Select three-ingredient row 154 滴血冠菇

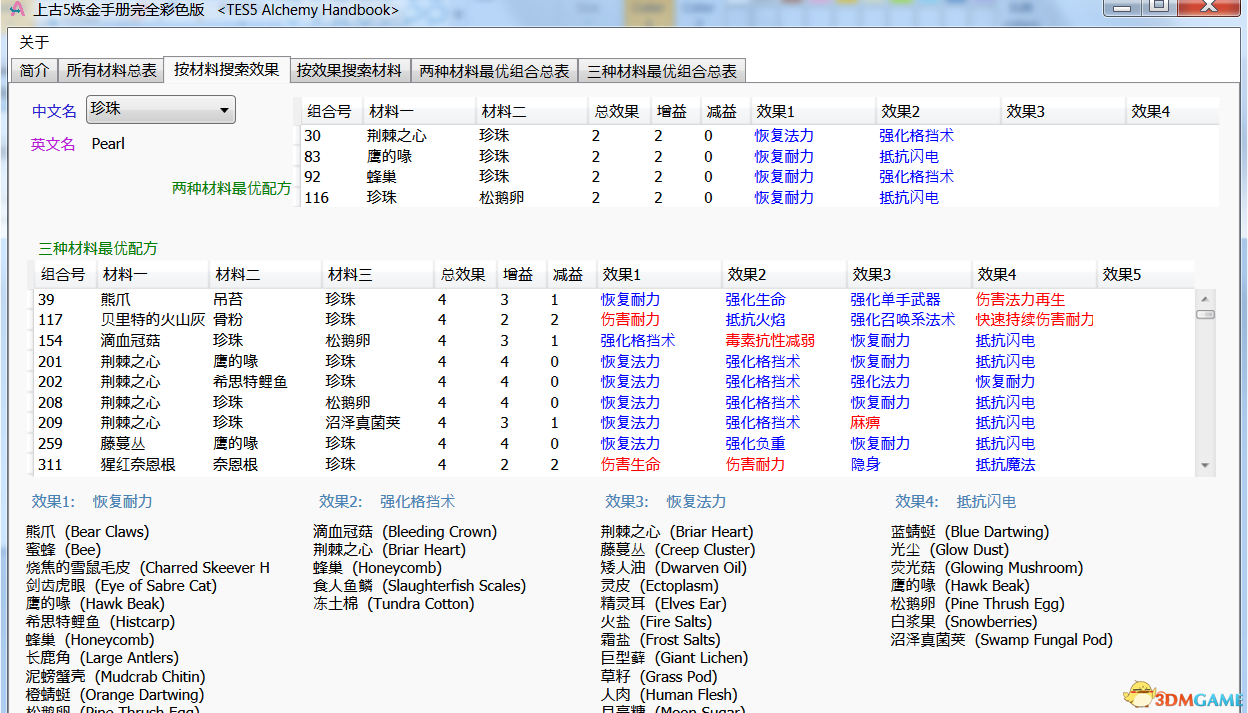pos(614,340)
